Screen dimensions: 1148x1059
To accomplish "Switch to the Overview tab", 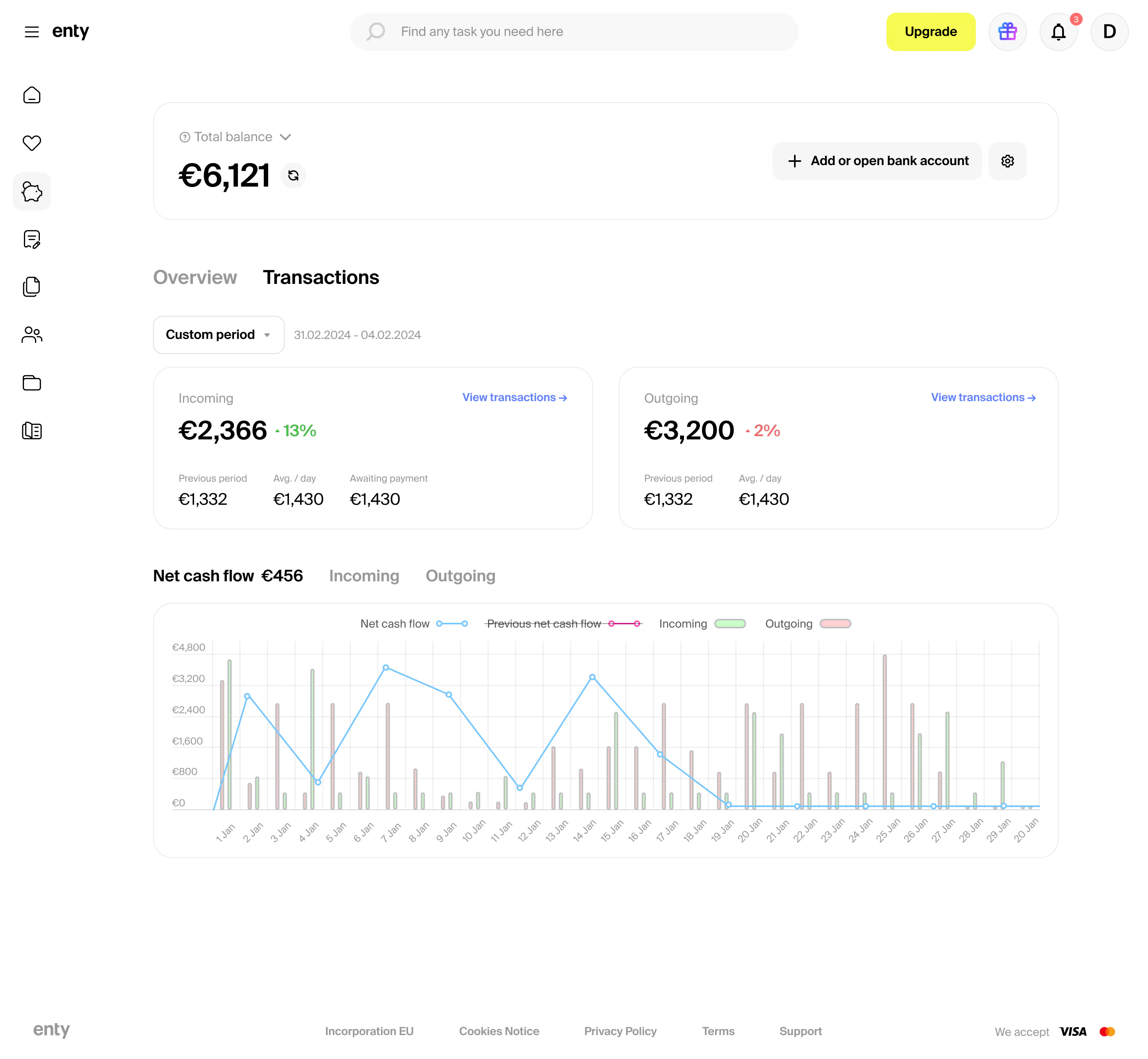I will pos(195,278).
